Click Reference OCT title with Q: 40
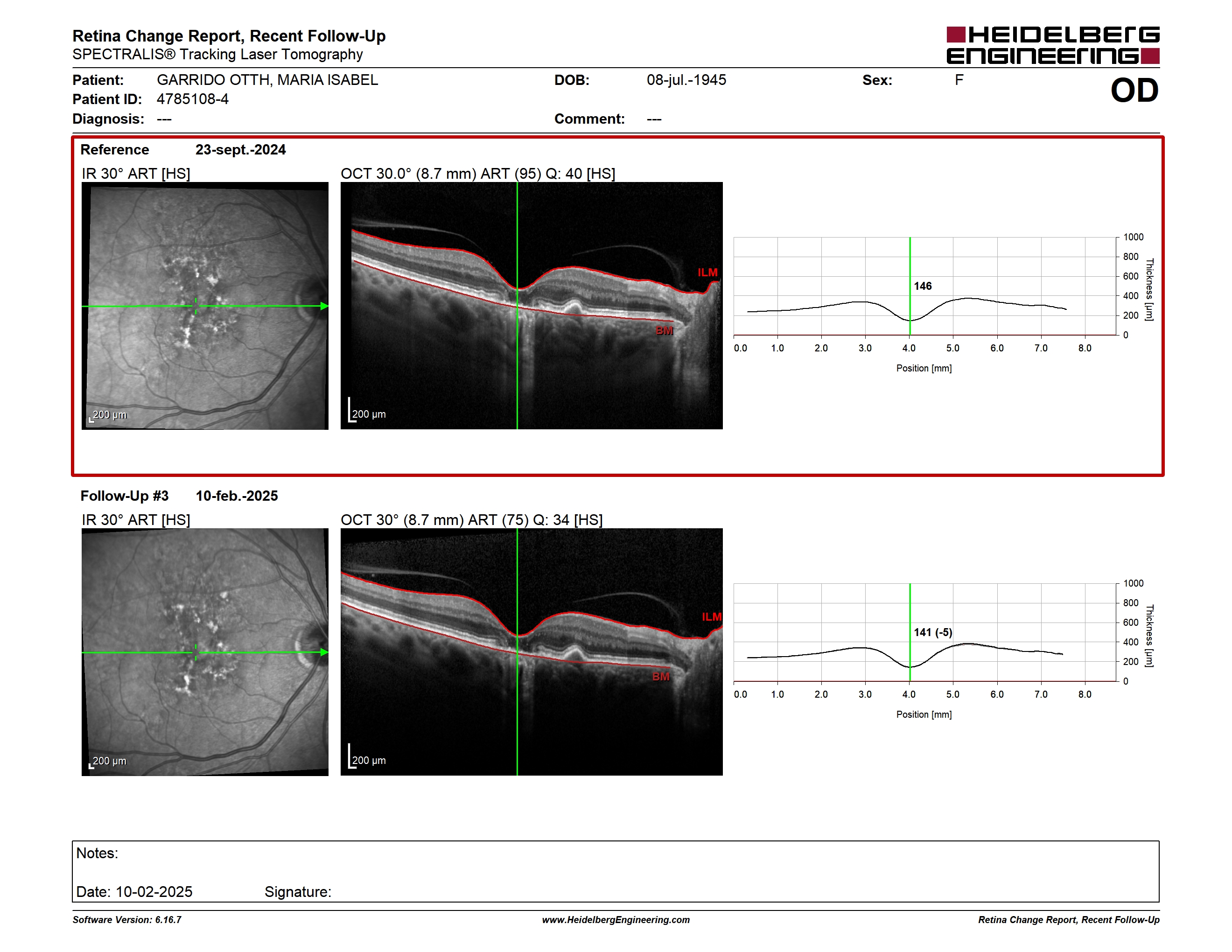The height and width of the screenshot is (952, 1232). click(x=478, y=174)
